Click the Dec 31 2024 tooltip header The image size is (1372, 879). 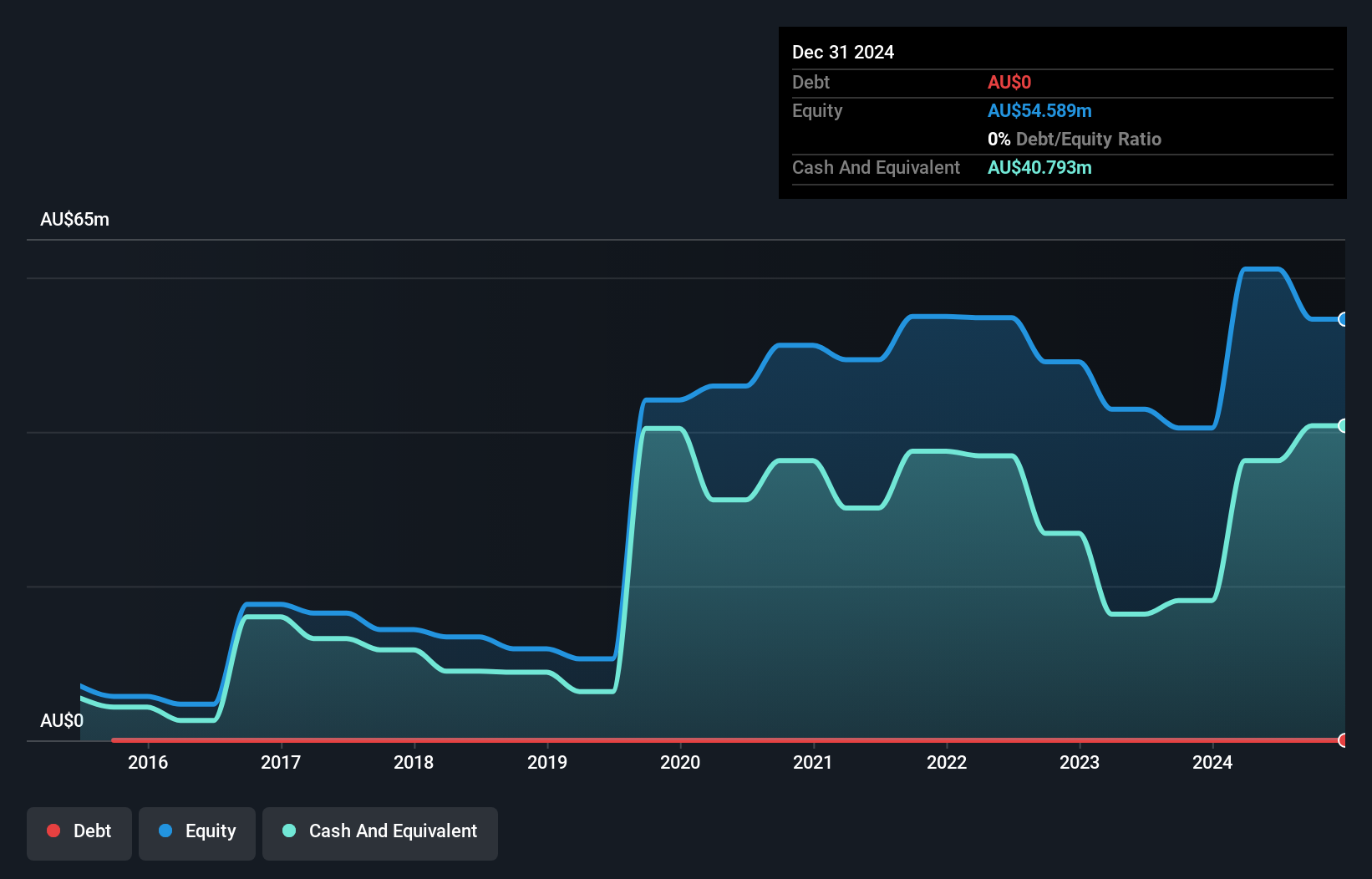(843, 52)
